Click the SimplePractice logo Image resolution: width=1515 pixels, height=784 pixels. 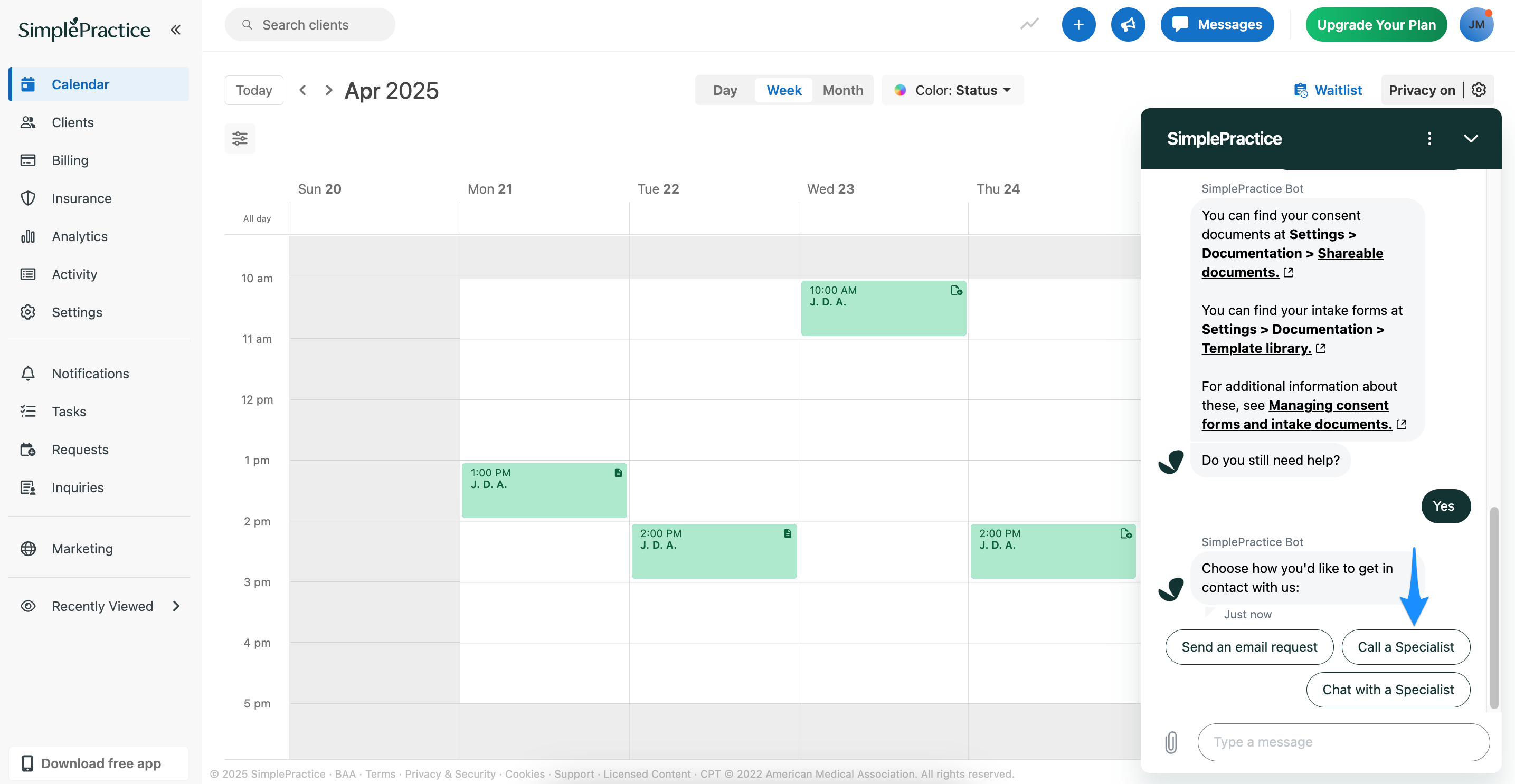pos(84,29)
